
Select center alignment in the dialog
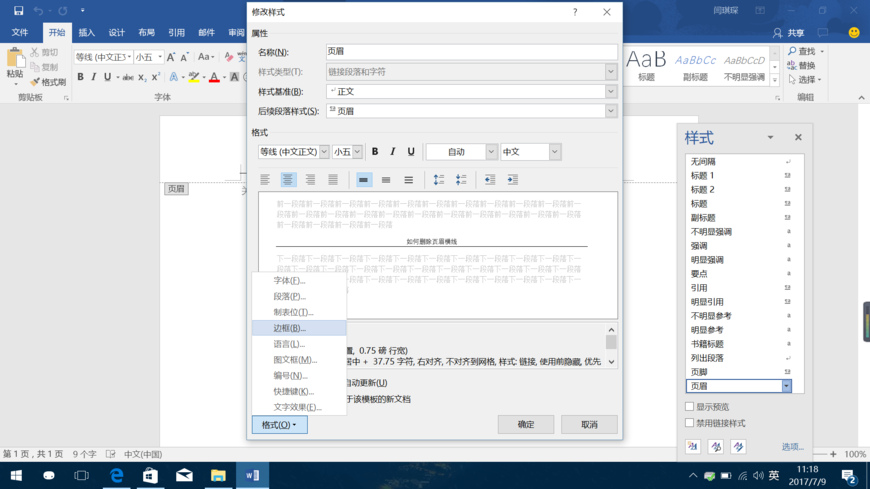(x=287, y=179)
